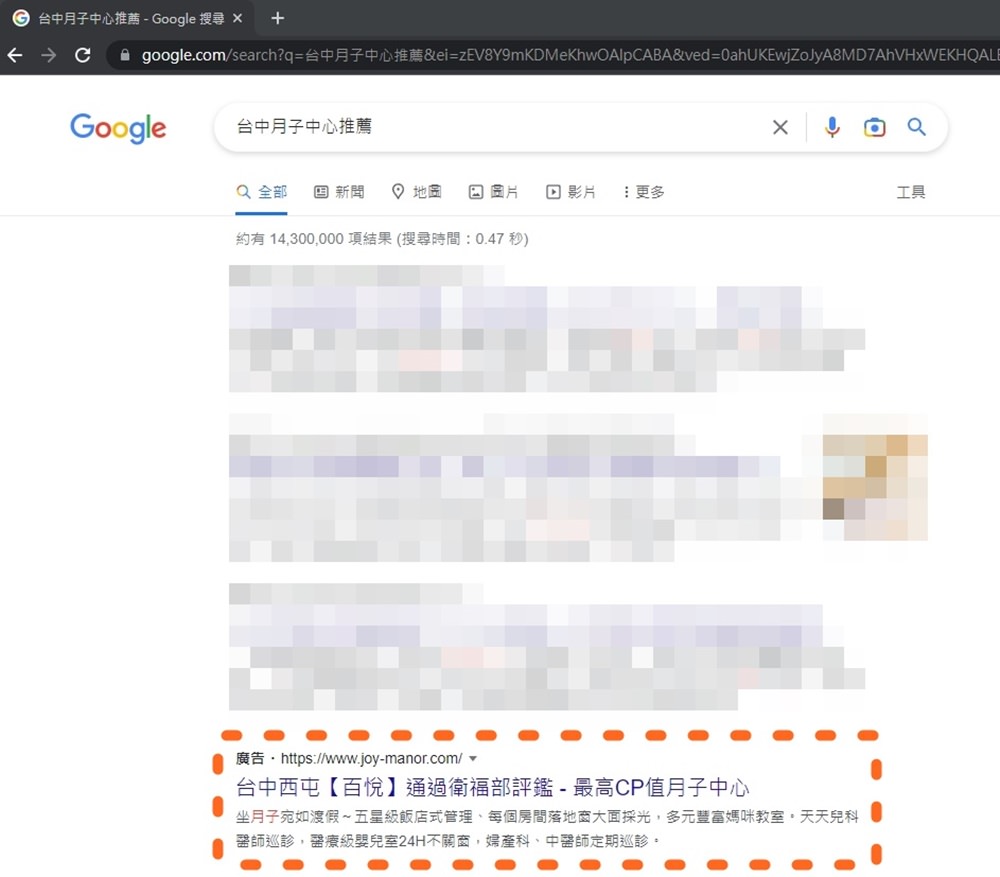This screenshot has height=877, width=1000.
Task: Go back to the previous page
Action: pos(15,55)
